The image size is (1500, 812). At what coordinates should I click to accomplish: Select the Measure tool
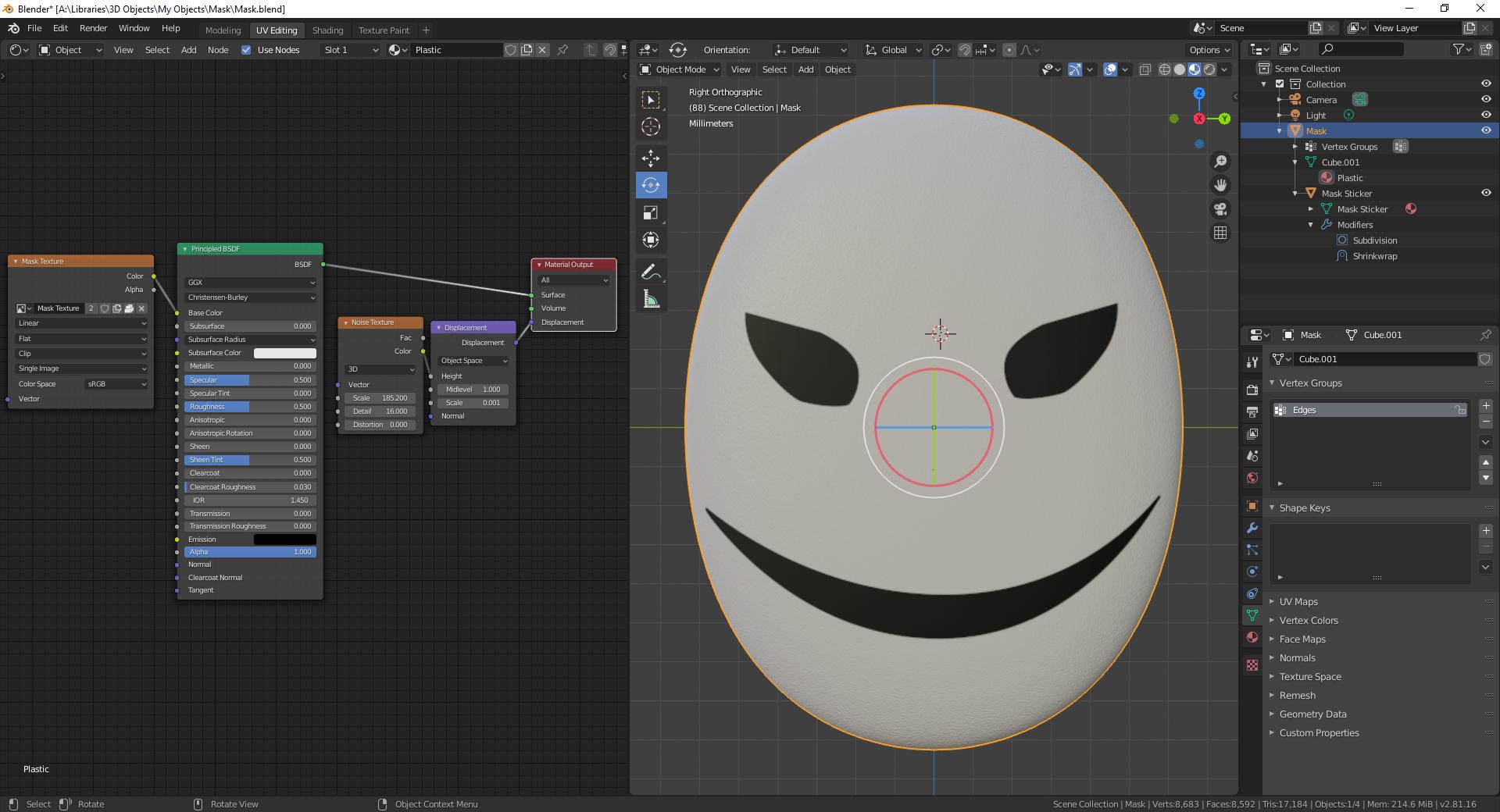coord(651,299)
